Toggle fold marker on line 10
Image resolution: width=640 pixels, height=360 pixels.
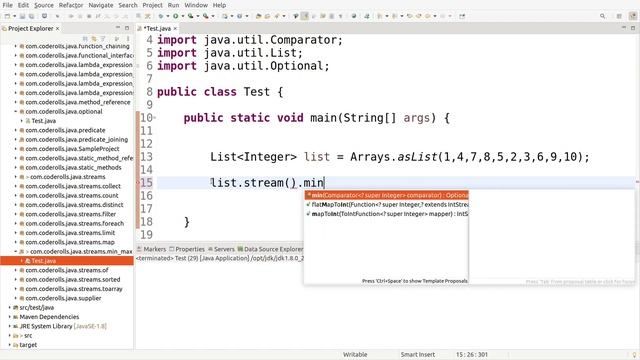[x=155, y=118]
